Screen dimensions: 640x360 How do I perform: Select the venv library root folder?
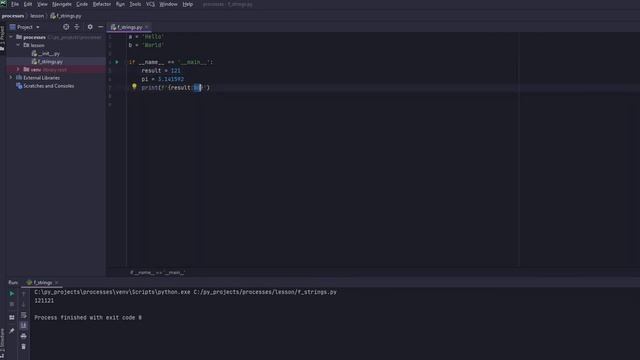tap(56, 70)
